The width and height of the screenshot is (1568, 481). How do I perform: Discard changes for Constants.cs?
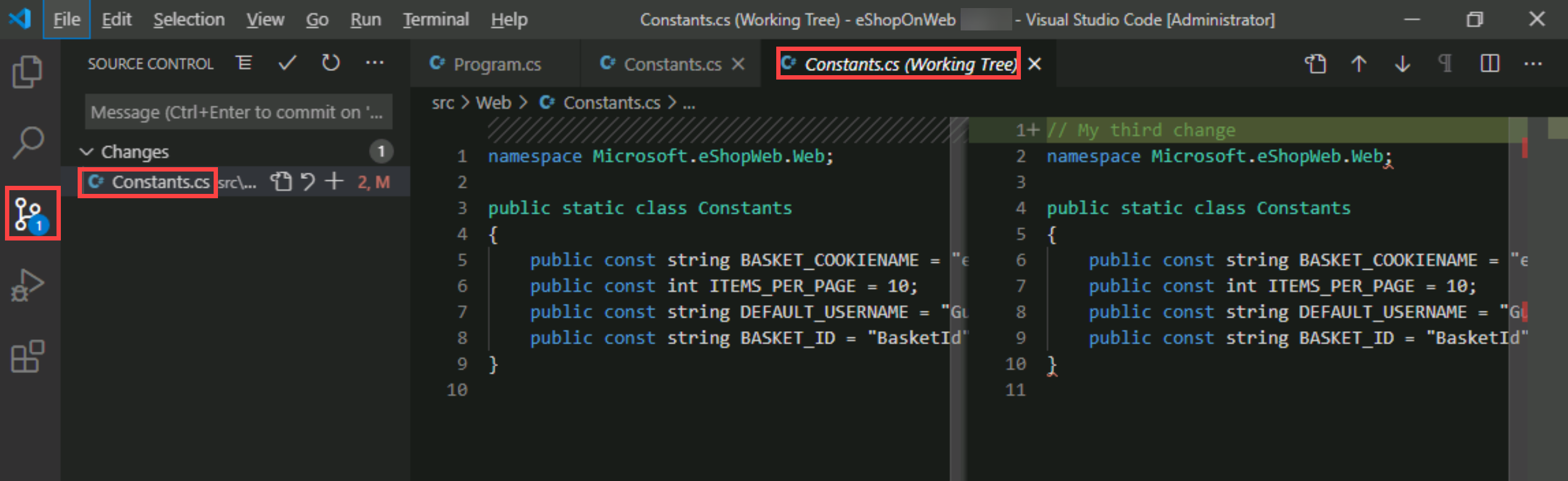pyautogui.click(x=308, y=181)
